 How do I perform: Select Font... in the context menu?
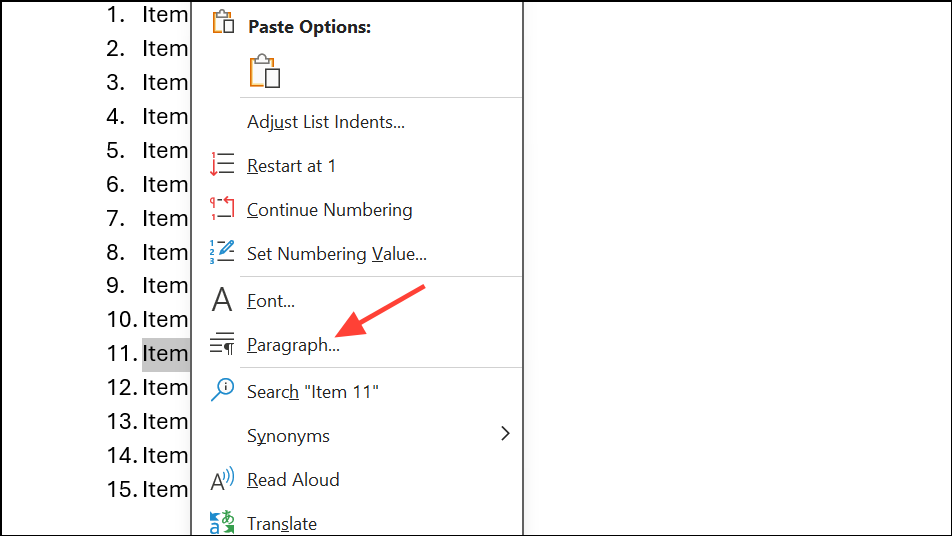click(271, 300)
